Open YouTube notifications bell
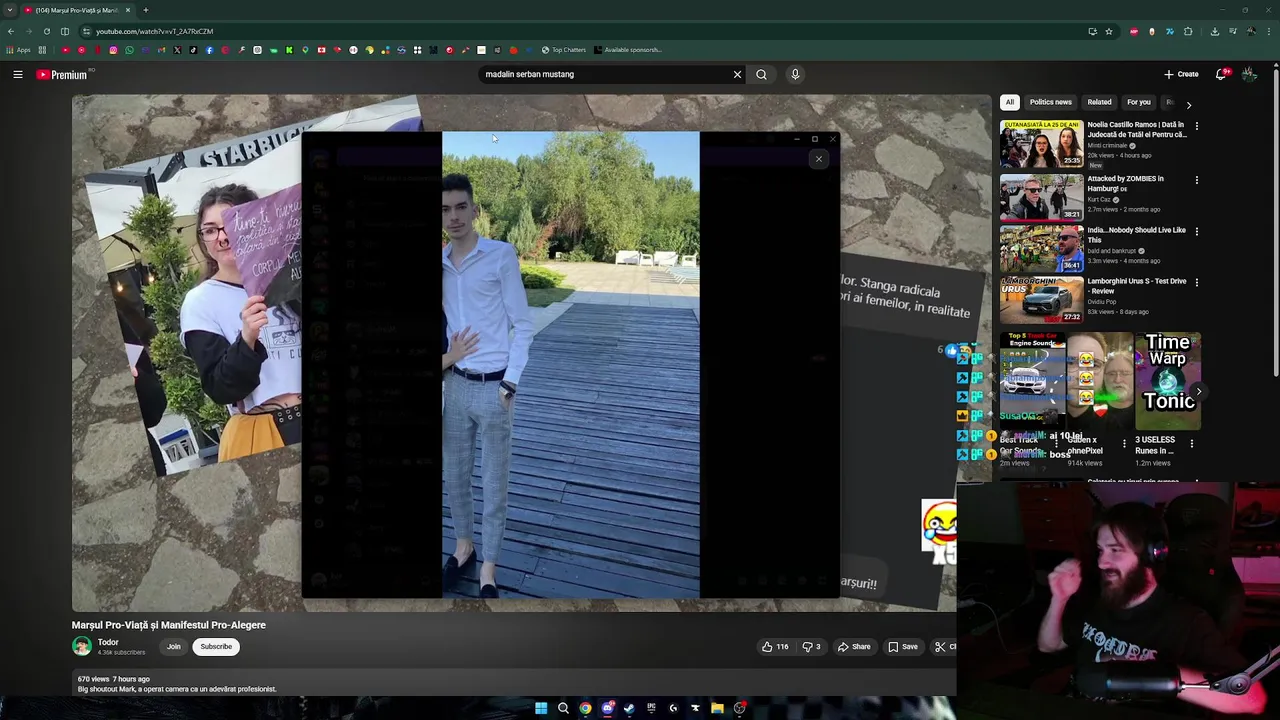This screenshot has height=720, width=1280. click(1221, 74)
